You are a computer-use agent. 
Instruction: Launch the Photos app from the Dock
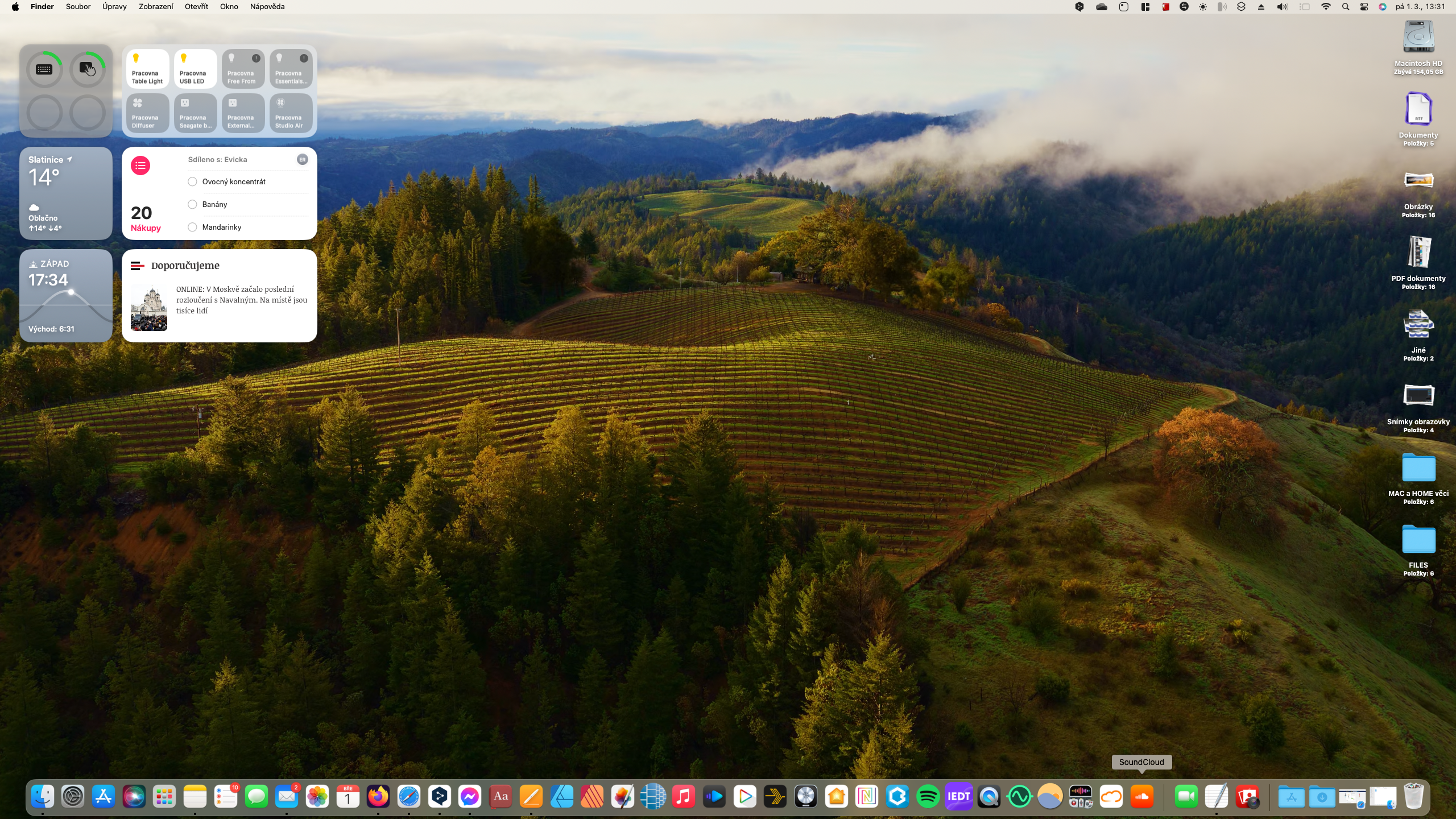coord(317,796)
